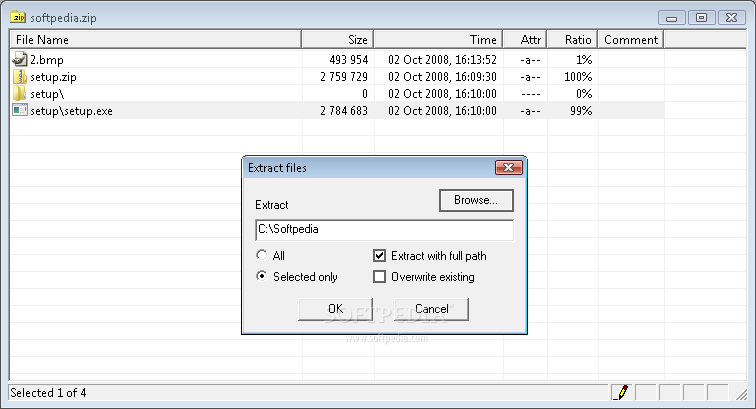The image size is (756, 409).
Task: Click the 99% ratio cell
Action: pos(581,111)
